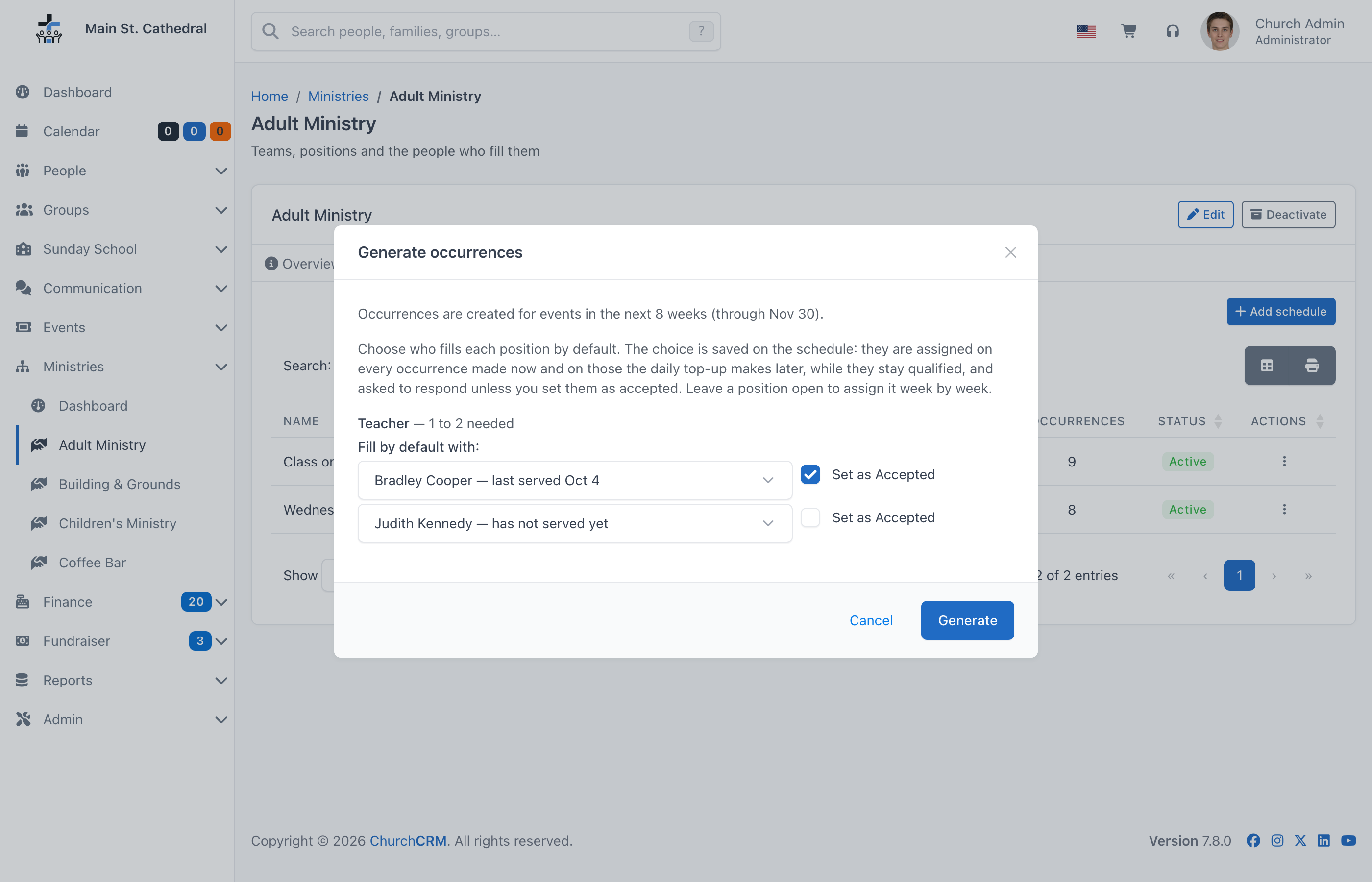Viewport: 1372px width, 882px height.
Task: Open the shopping cart icon
Action: [1128, 31]
